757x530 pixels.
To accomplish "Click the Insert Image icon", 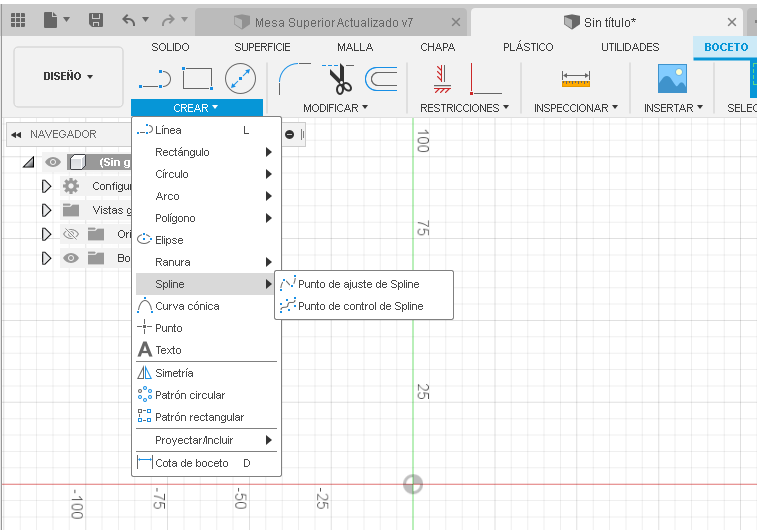I will click(672, 79).
